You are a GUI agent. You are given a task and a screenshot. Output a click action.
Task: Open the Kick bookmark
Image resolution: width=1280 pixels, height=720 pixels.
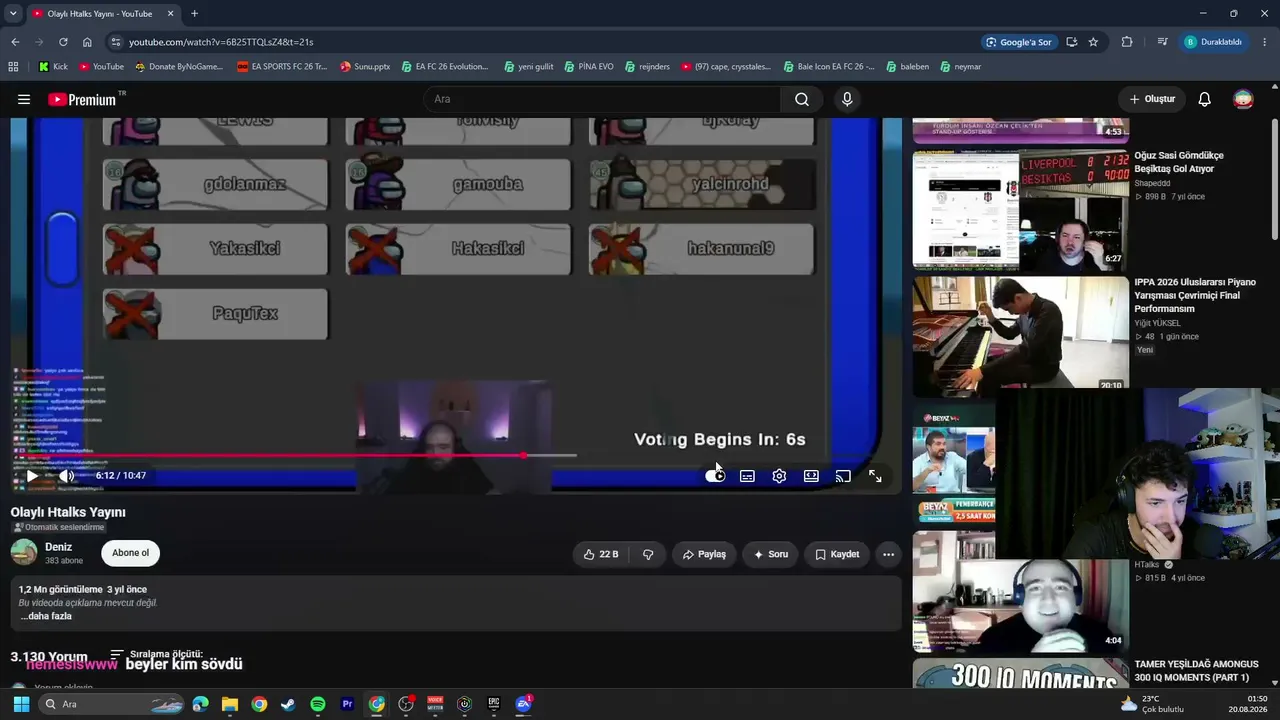pos(53,67)
